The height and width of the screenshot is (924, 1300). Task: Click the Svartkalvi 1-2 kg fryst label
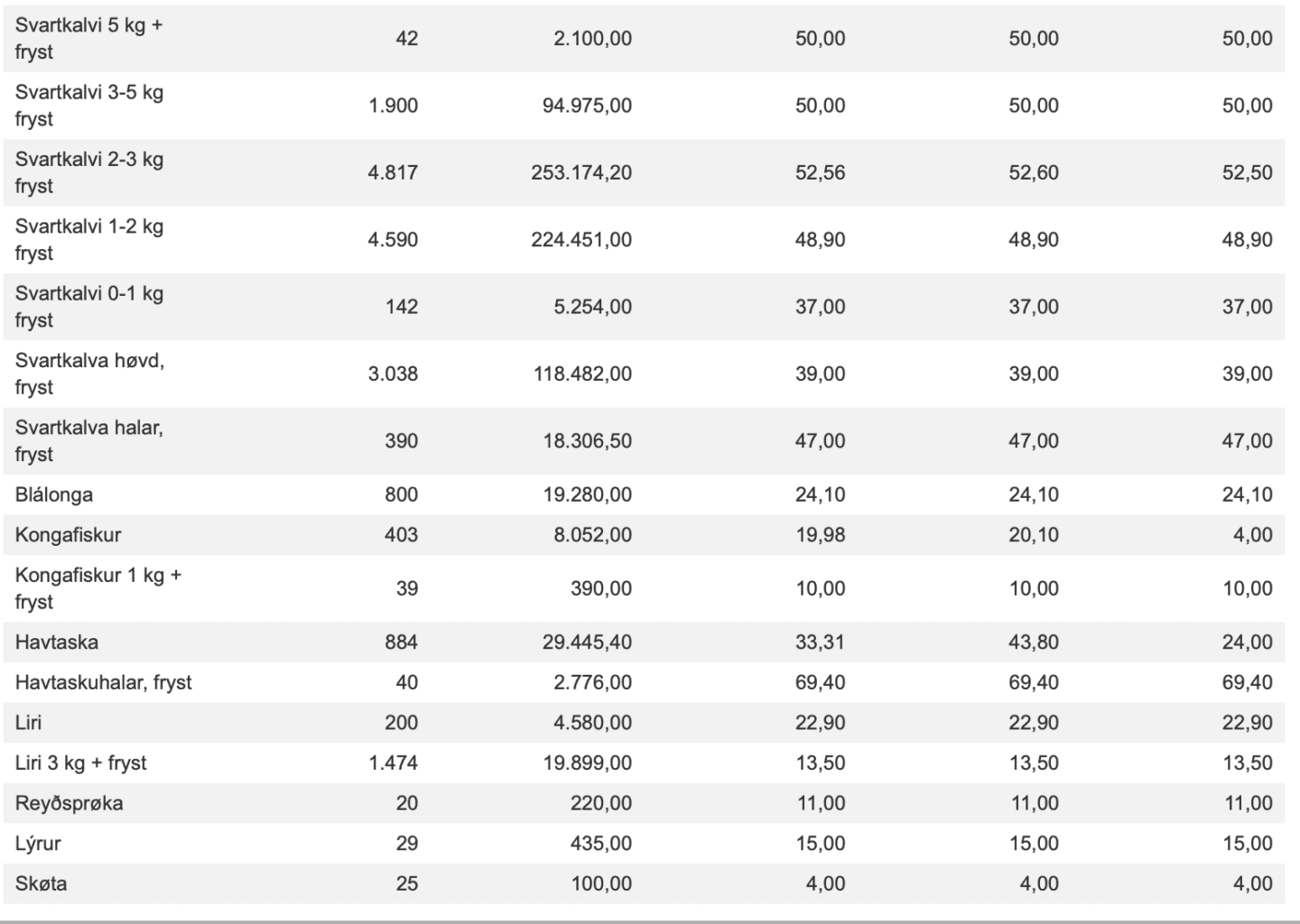[88, 240]
